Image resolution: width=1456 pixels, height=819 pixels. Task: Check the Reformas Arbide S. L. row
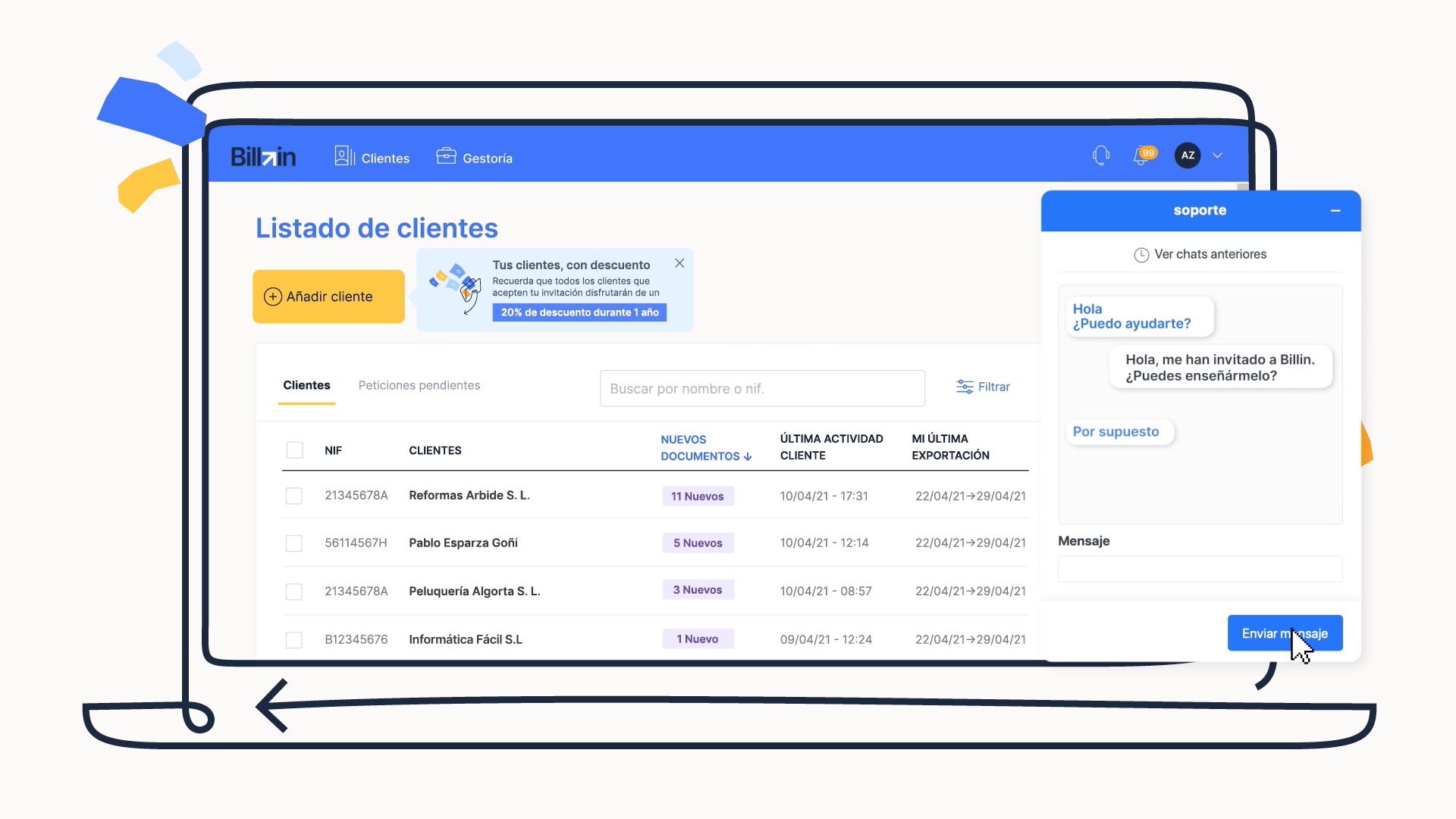coord(294,496)
